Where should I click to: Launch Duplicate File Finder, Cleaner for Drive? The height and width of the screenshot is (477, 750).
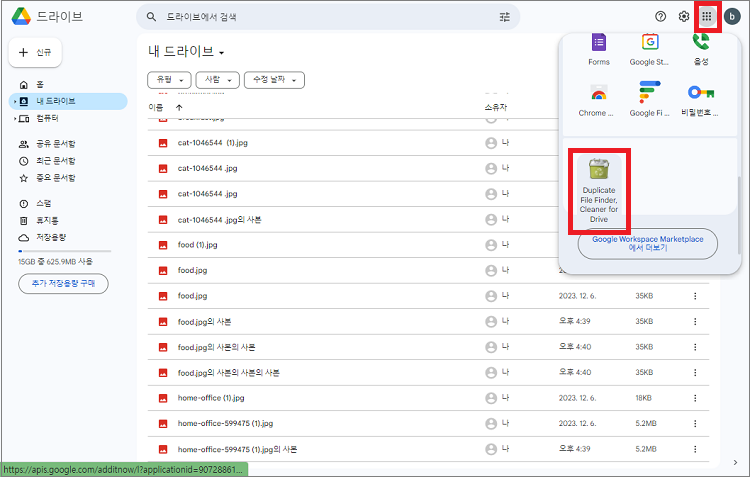599,190
